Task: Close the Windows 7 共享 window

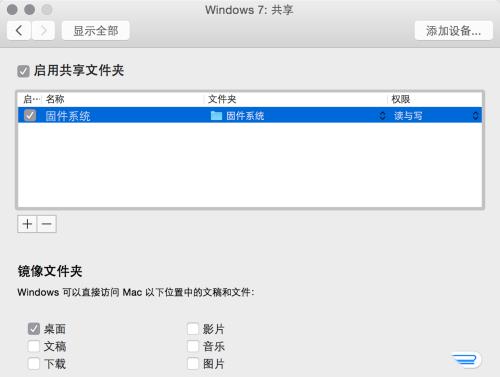Action: (12, 9)
